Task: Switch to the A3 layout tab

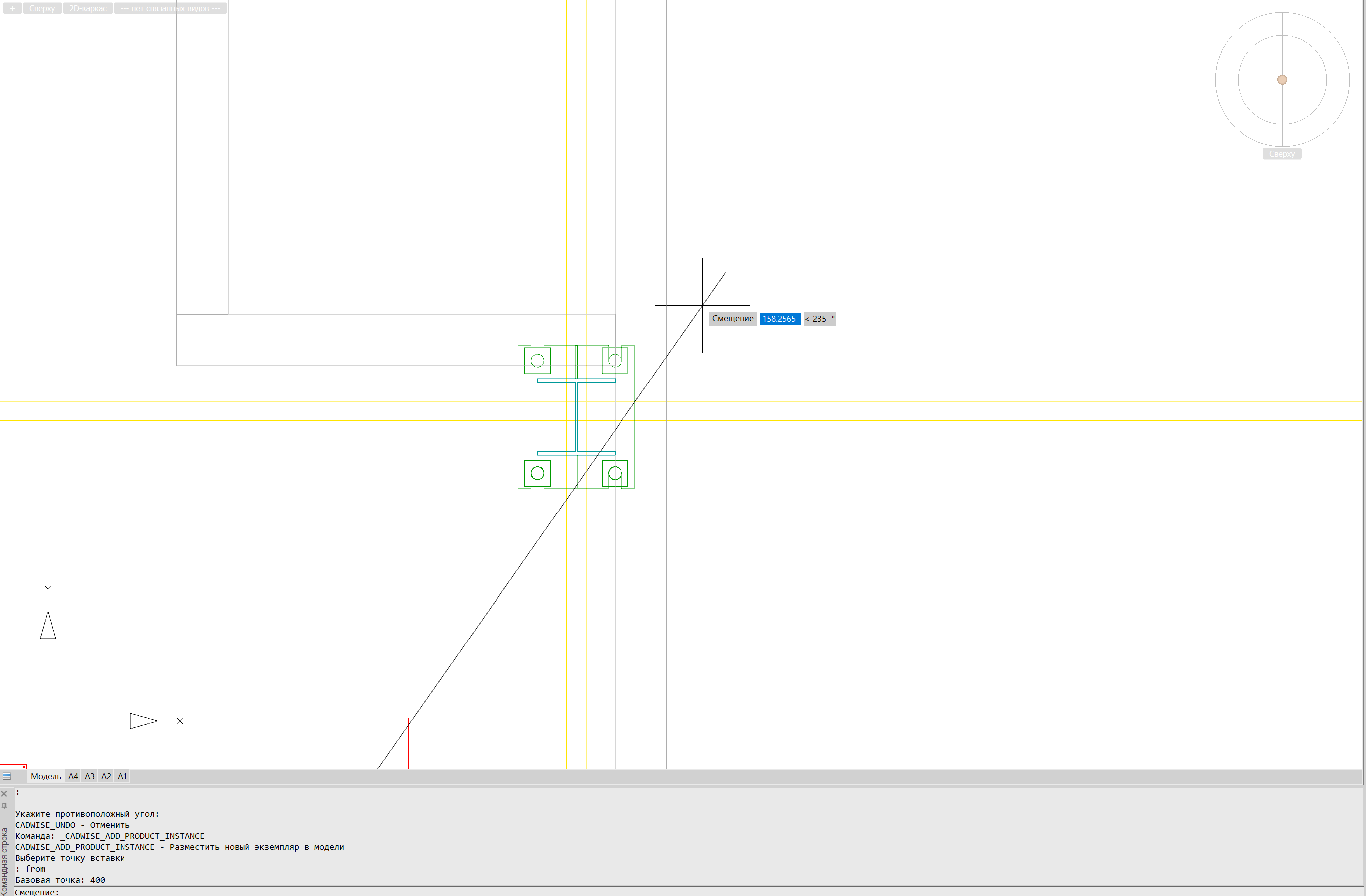Action: tap(90, 776)
